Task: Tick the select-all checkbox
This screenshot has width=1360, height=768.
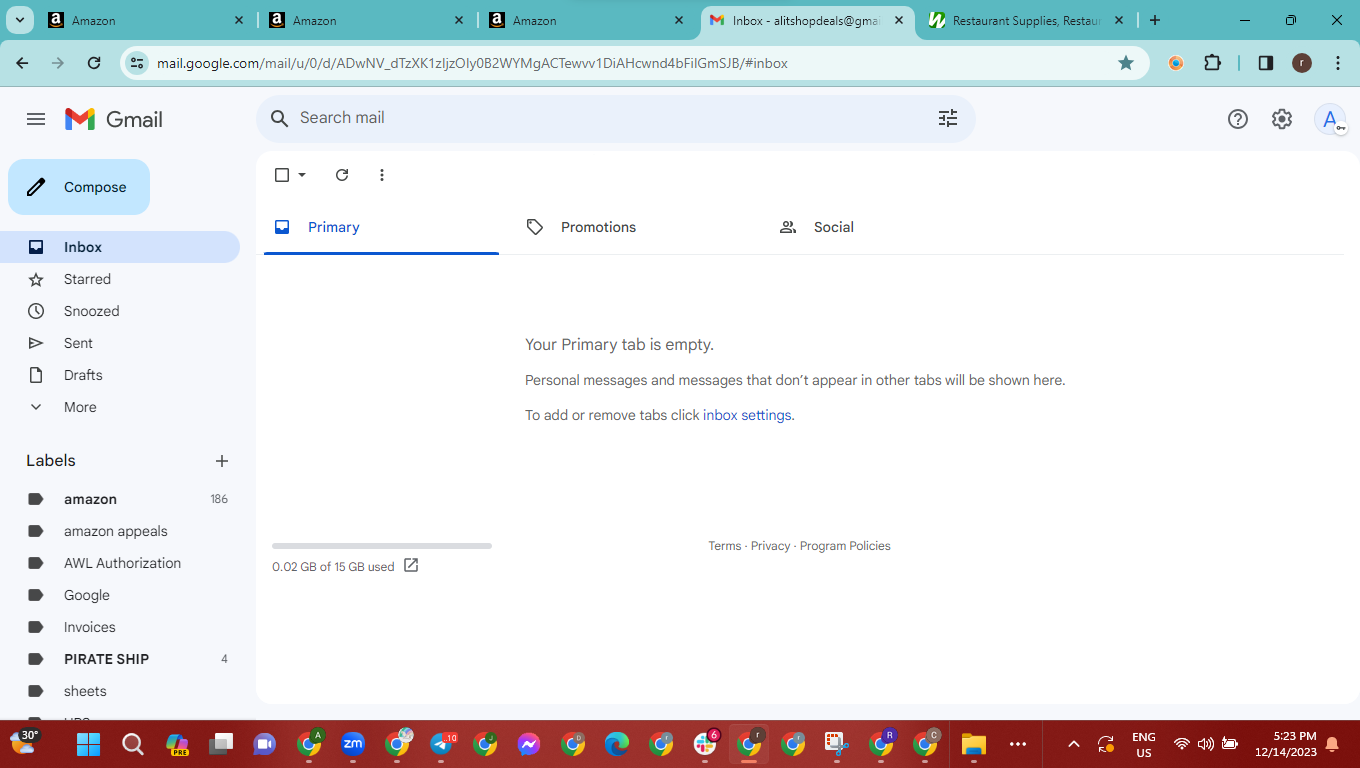Action: (x=282, y=175)
